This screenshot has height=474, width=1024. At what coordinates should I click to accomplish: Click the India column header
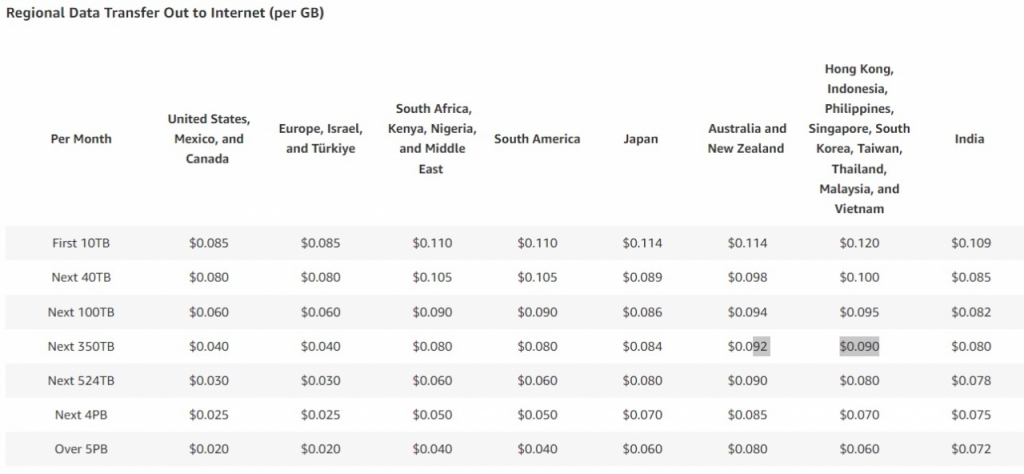point(969,139)
